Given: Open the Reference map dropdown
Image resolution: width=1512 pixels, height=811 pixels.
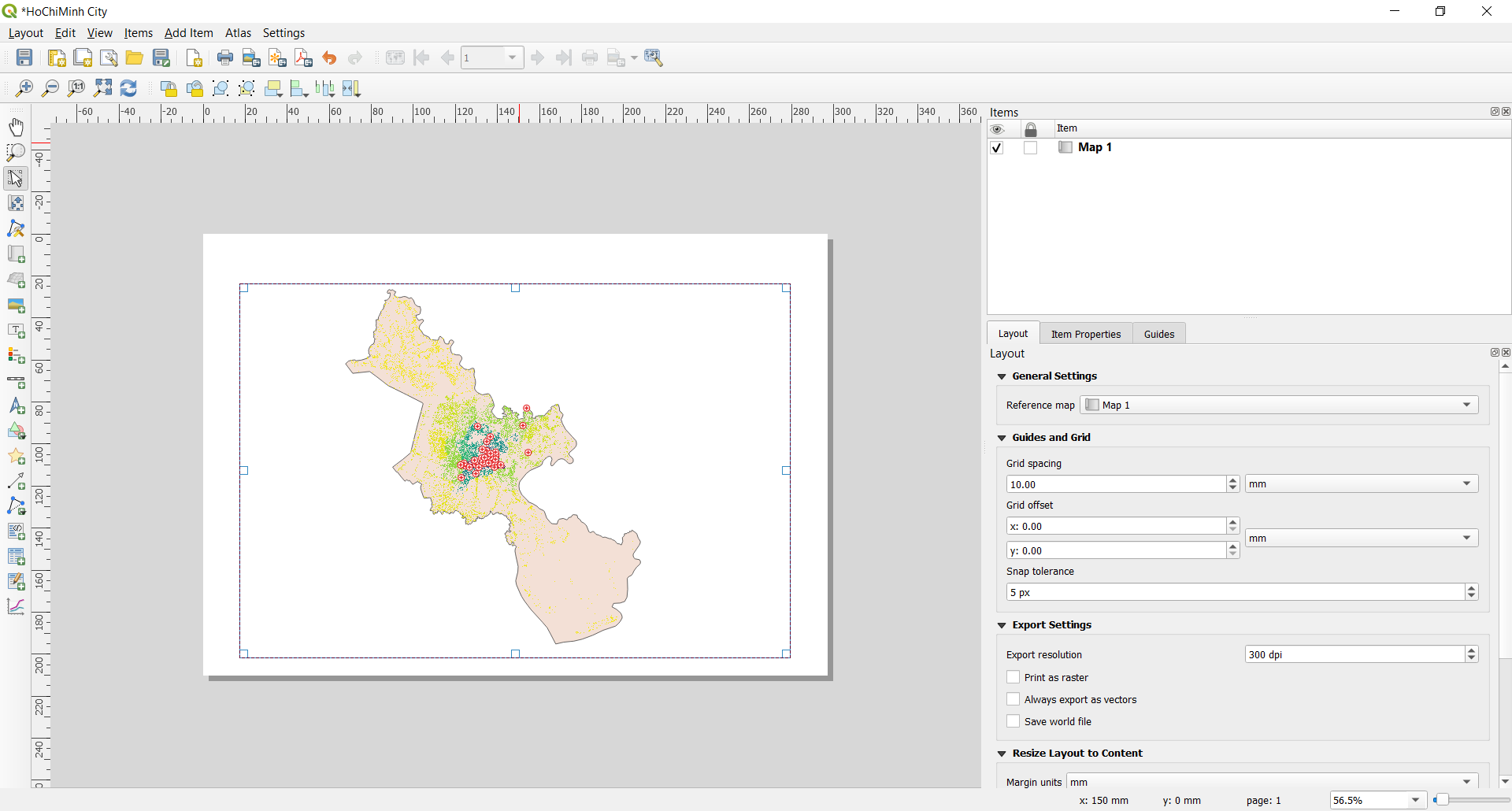Looking at the screenshot, I should pyautogui.click(x=1279, y=405).
